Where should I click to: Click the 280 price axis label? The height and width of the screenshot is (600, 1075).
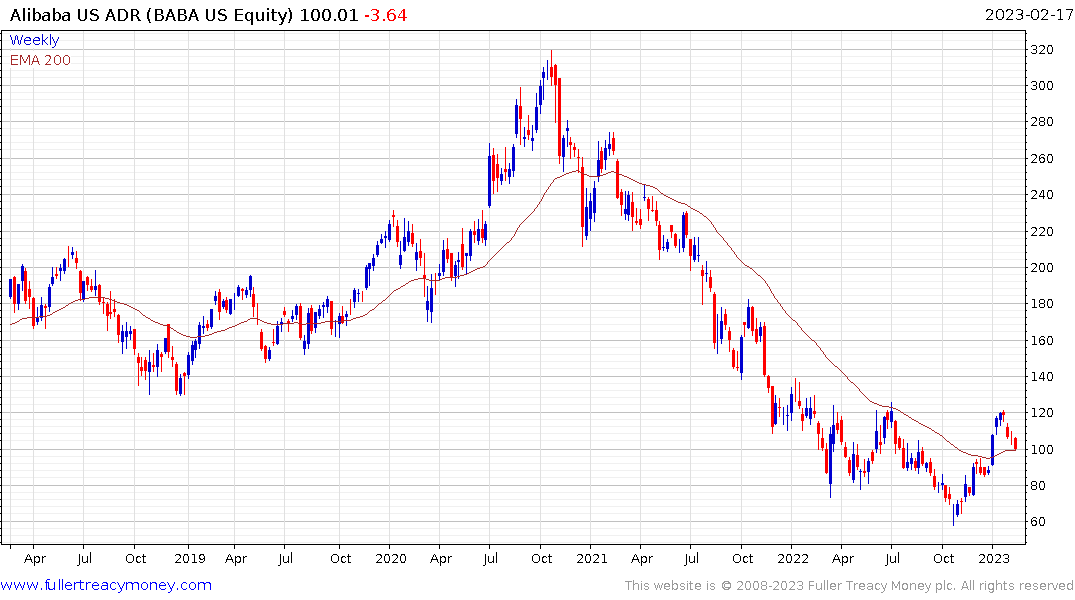[1042, 122]
